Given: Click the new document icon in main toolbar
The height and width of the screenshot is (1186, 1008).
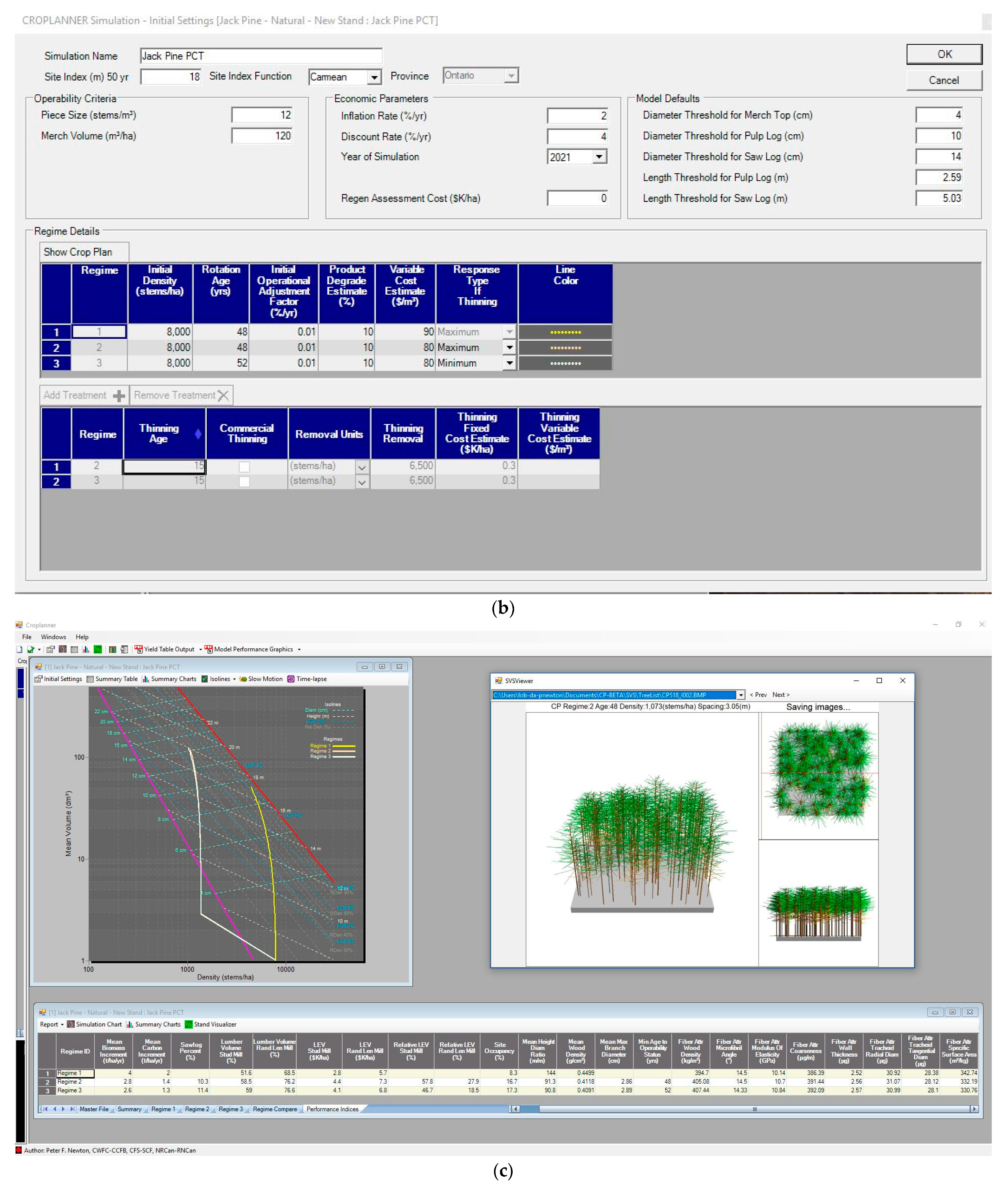Looking at the screenshot, I should click(x=19, y=649).
